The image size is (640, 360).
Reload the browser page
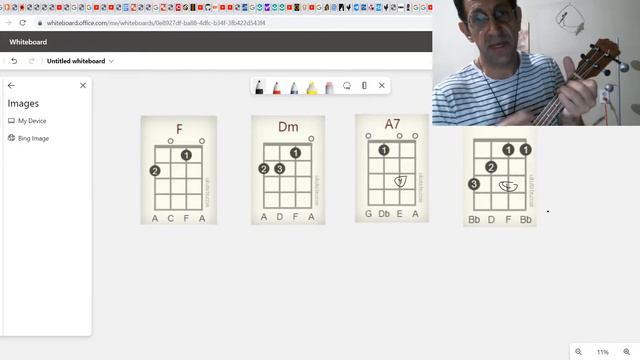click(x=22, y=23)
